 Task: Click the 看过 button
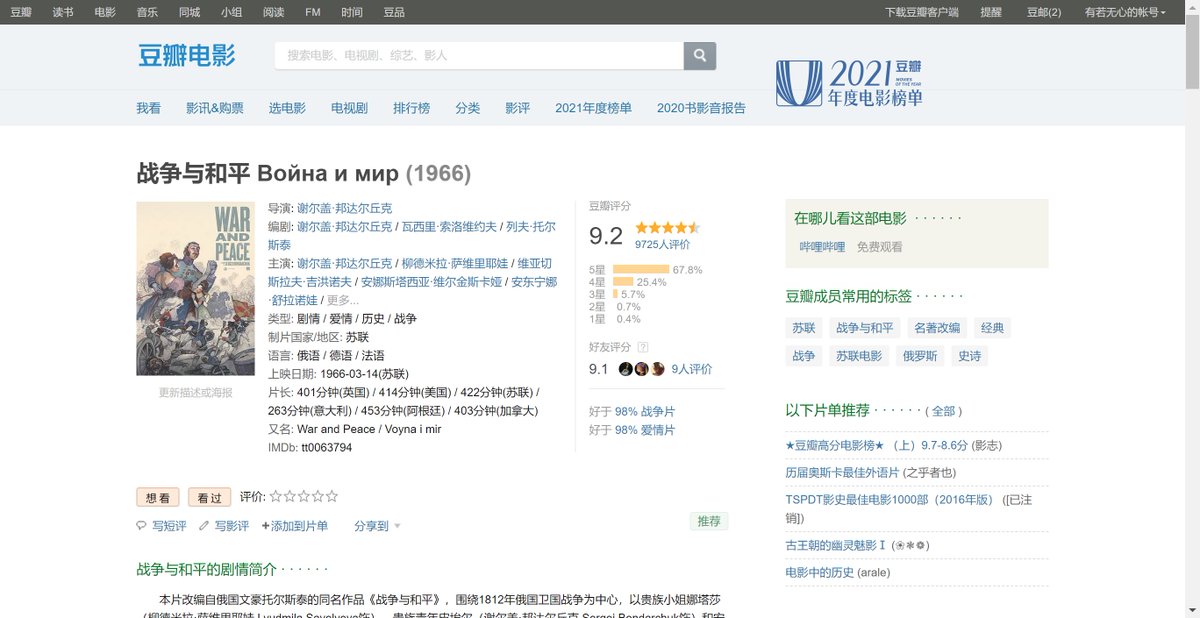coord(210,497)
